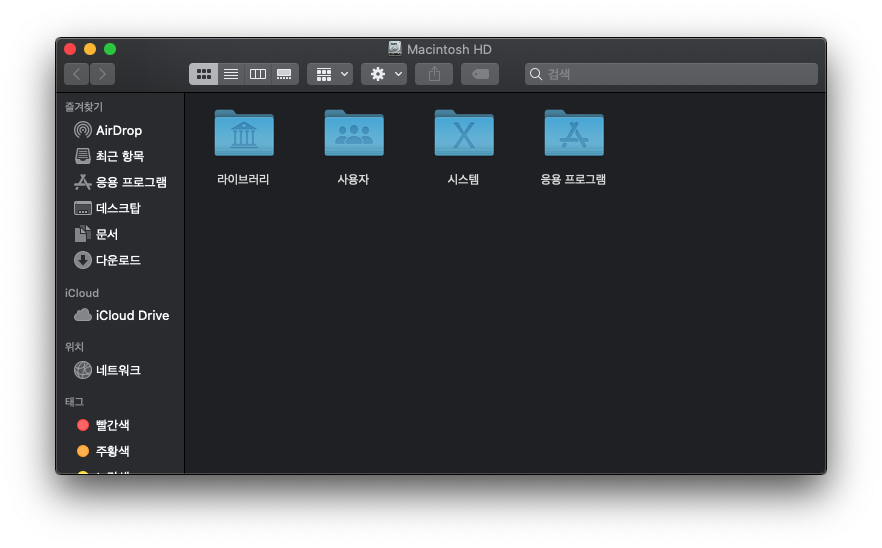Open iCloud Drive in sidebar
This screenshot has width=882, height=548.
click(x=122, y=316)
